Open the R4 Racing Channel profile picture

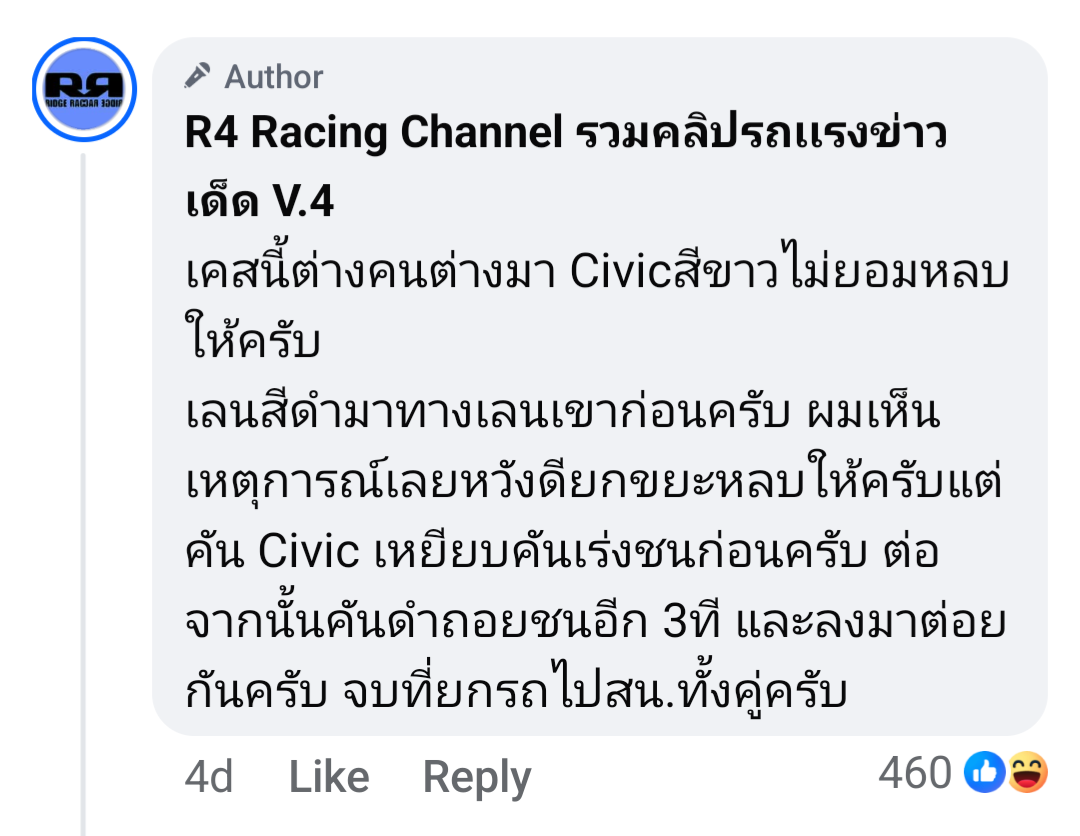[x=84, y=90]
